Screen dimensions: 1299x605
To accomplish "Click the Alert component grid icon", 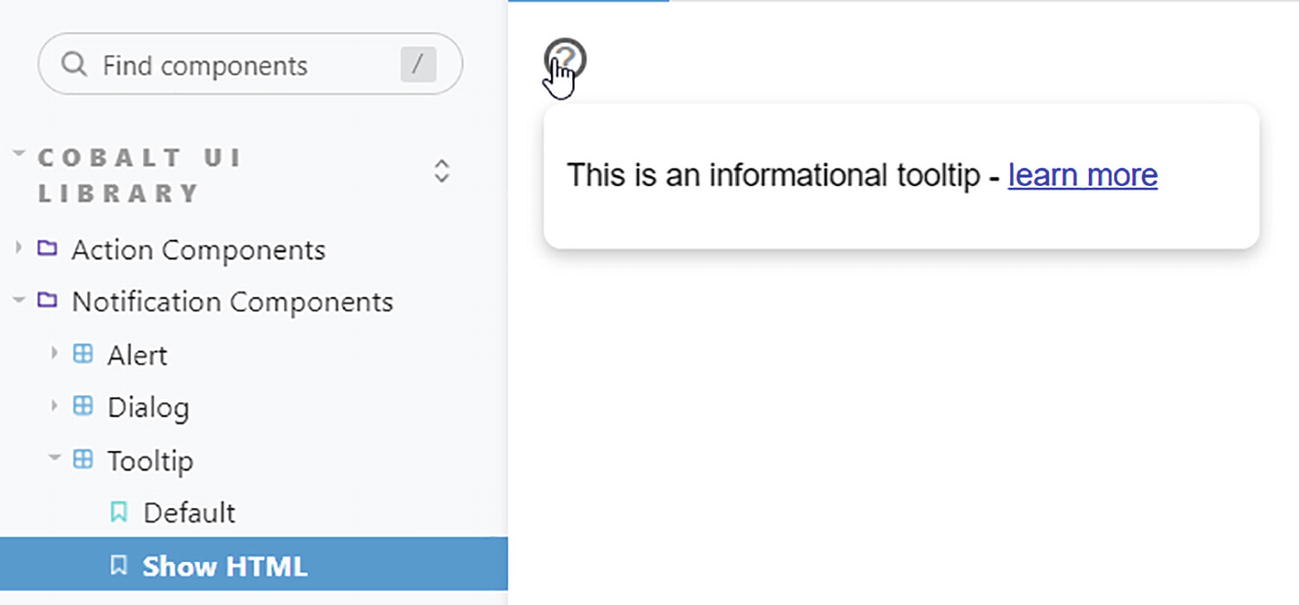I will click(83, 354).
